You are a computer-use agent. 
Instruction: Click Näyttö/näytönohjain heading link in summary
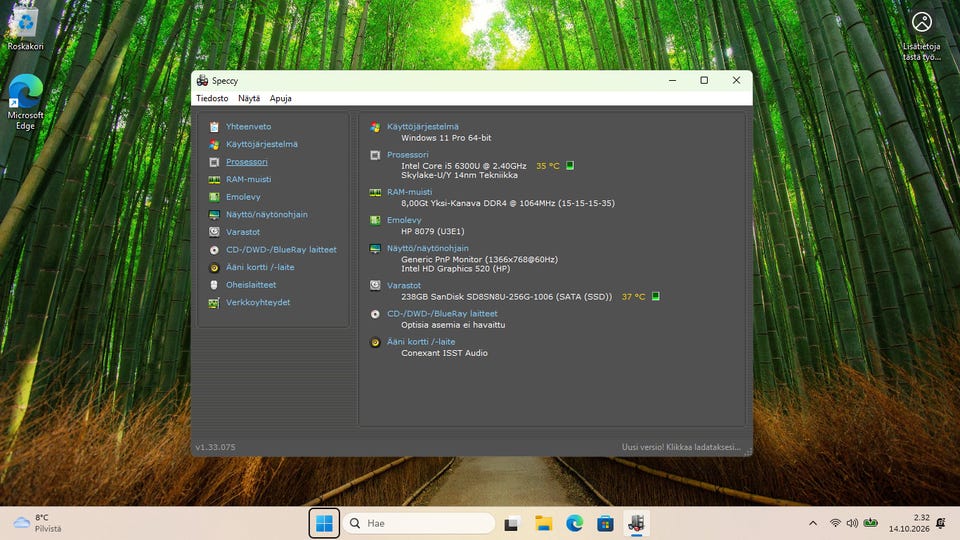427,249
